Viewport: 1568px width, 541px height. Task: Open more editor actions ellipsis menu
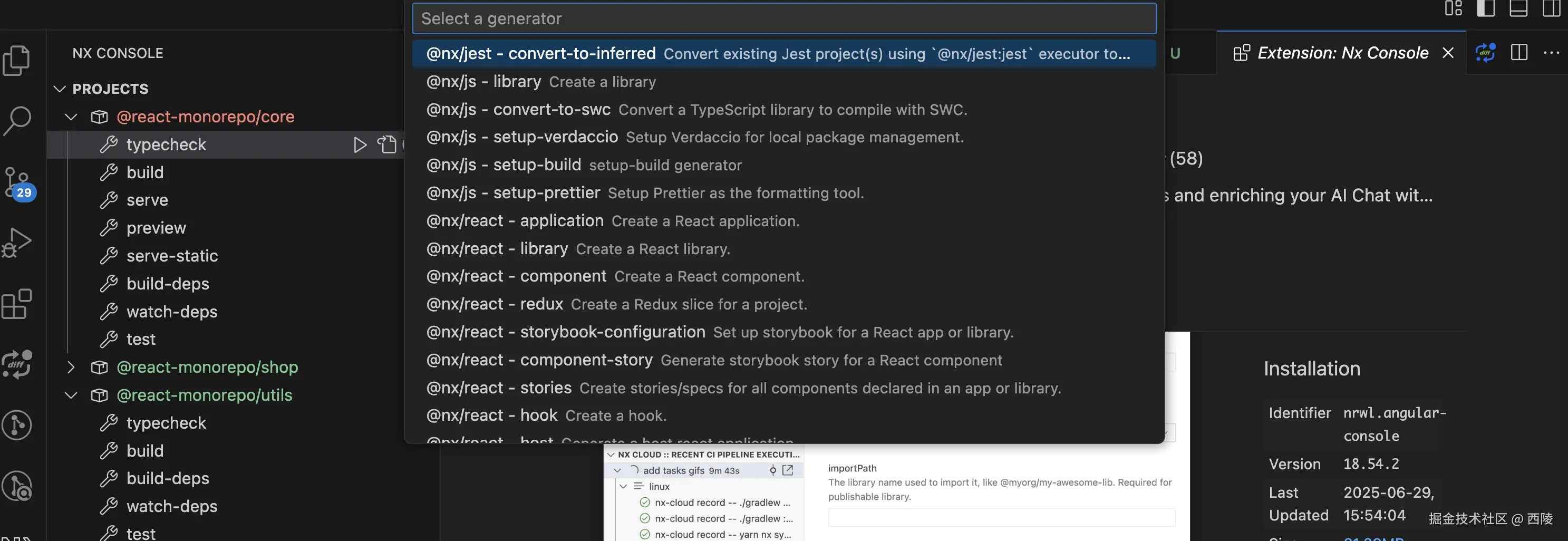click(x=1551, y=53)
